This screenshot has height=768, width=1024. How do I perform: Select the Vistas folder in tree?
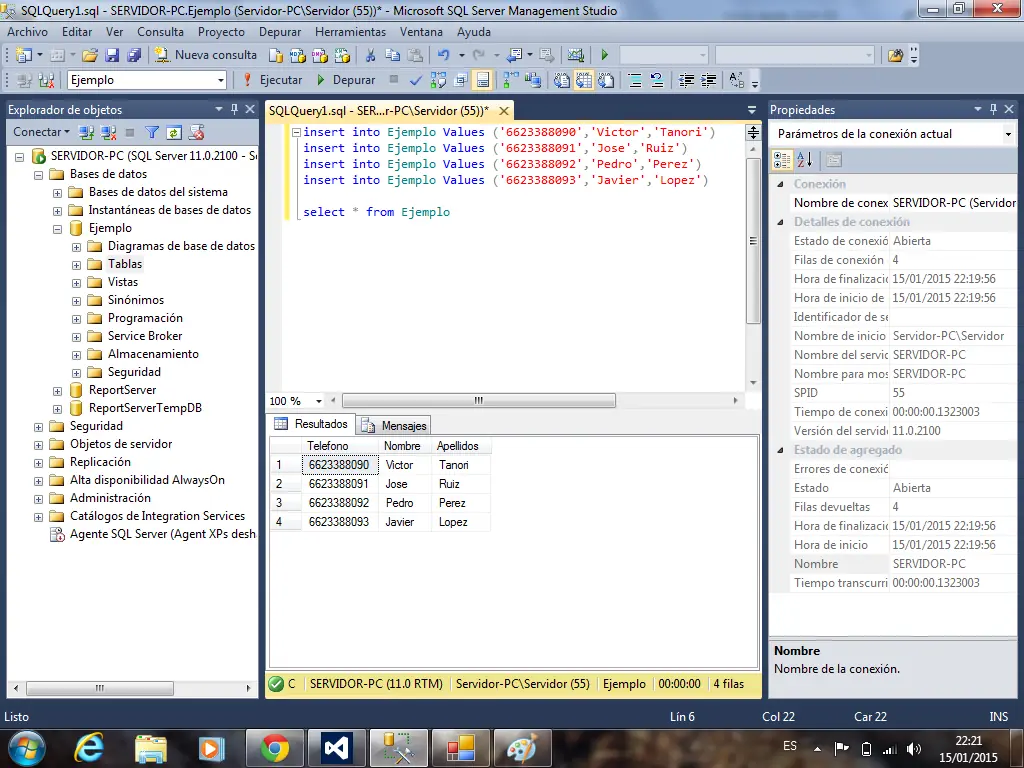click(123, 282)
